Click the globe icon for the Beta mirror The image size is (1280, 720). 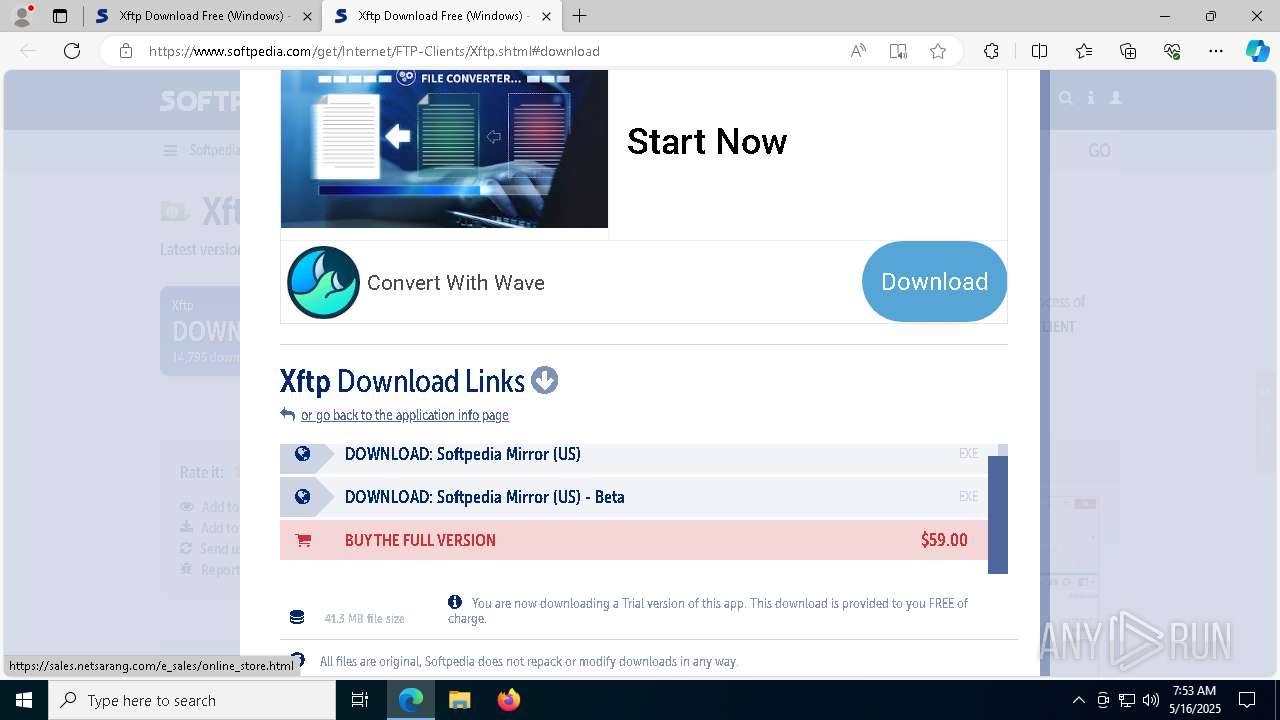tap(302, 496)
